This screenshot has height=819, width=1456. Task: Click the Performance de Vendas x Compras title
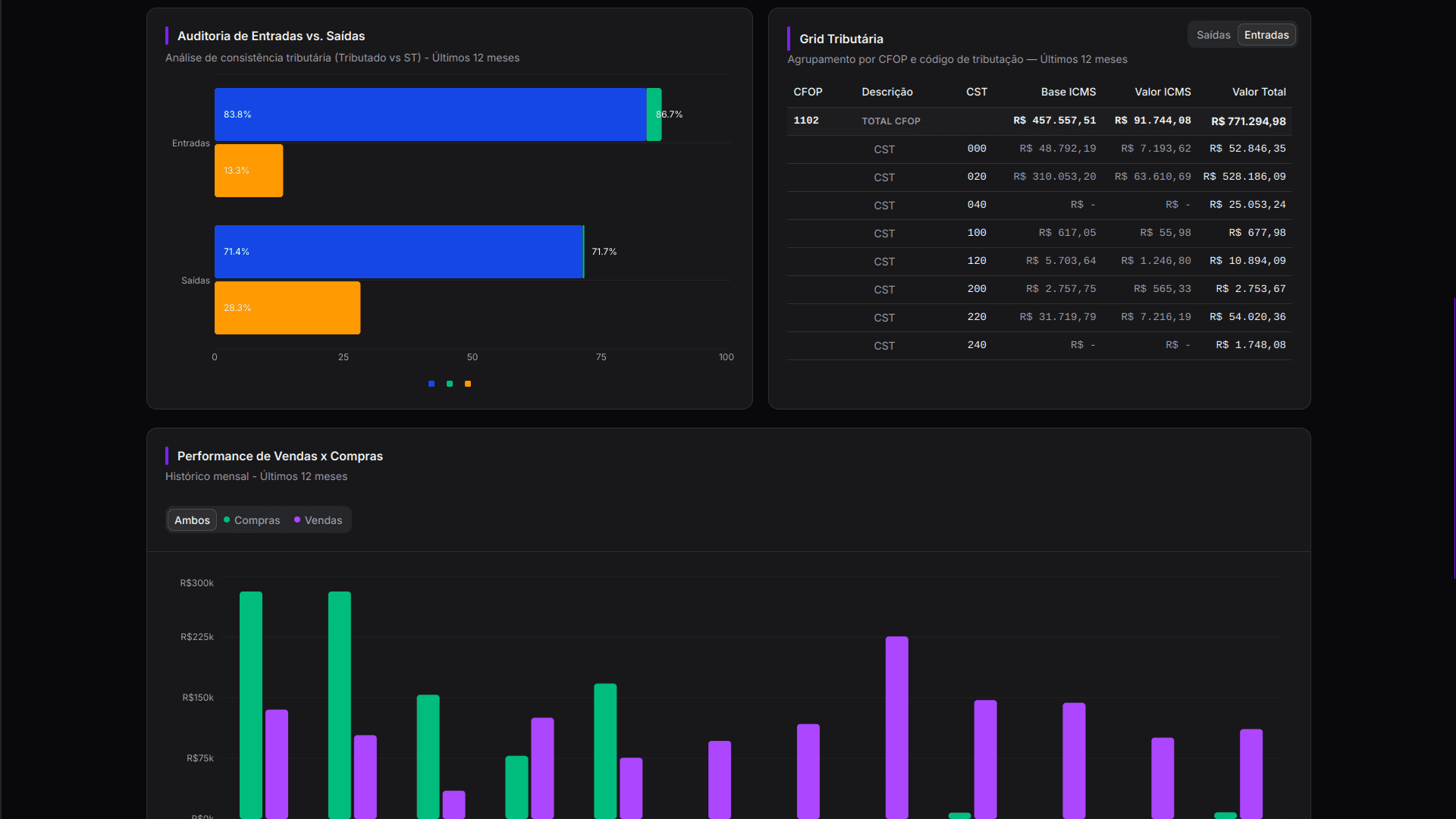tap(280, 456)
